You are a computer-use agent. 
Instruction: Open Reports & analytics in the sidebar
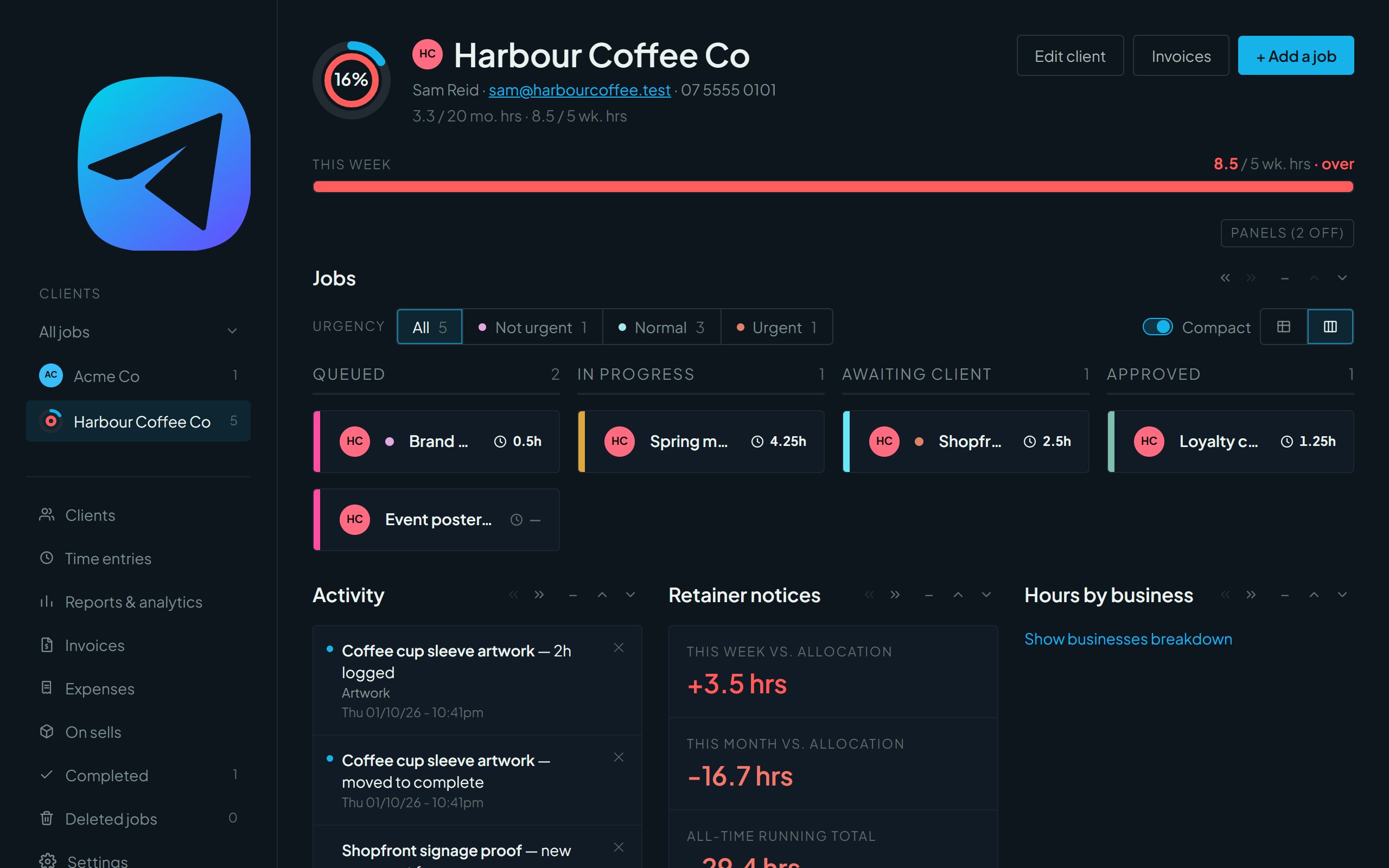click(138, 602)
